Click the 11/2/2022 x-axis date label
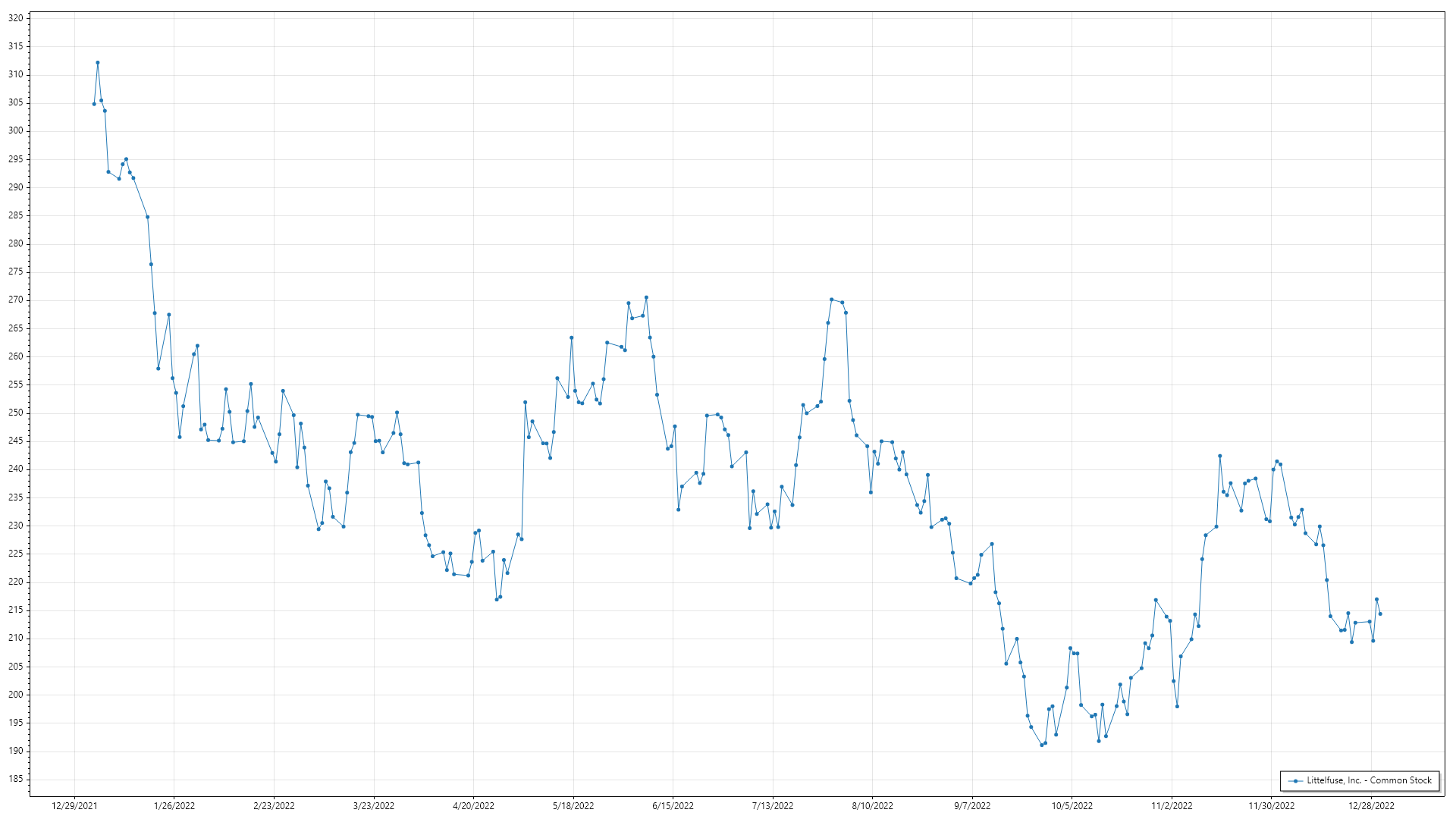The width and height of the screenshot is (1456, 819). coord(1172,805)
